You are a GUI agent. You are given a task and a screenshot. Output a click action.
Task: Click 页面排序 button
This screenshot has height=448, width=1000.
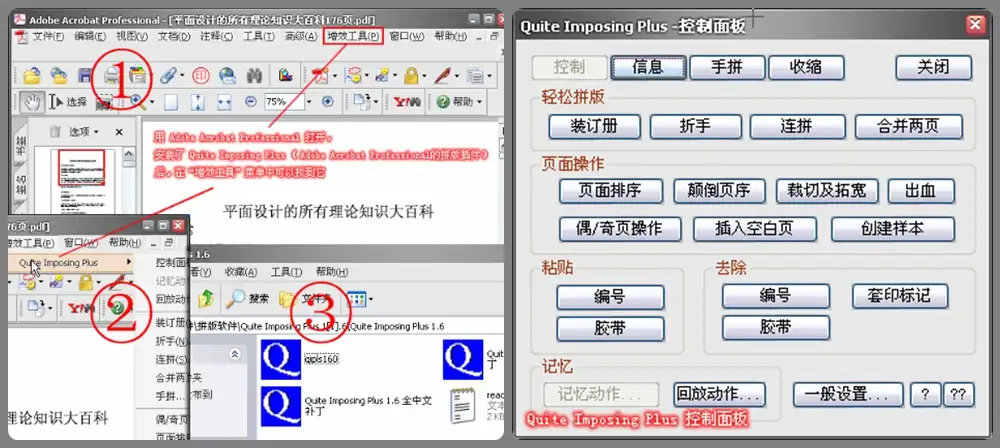[x=610, y=190]
